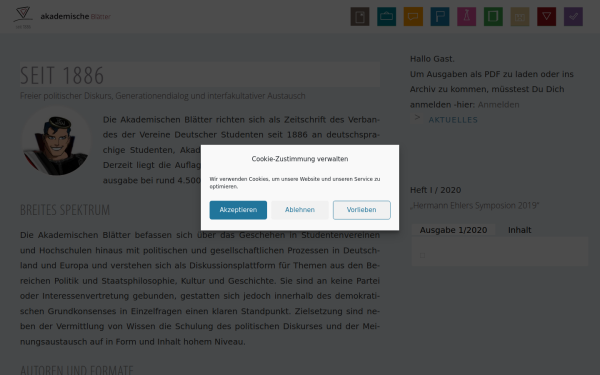The height and width of the screenshot is (375, 600).
Task: Click the cartoon student avatar image
Action: tap(56, 141)
